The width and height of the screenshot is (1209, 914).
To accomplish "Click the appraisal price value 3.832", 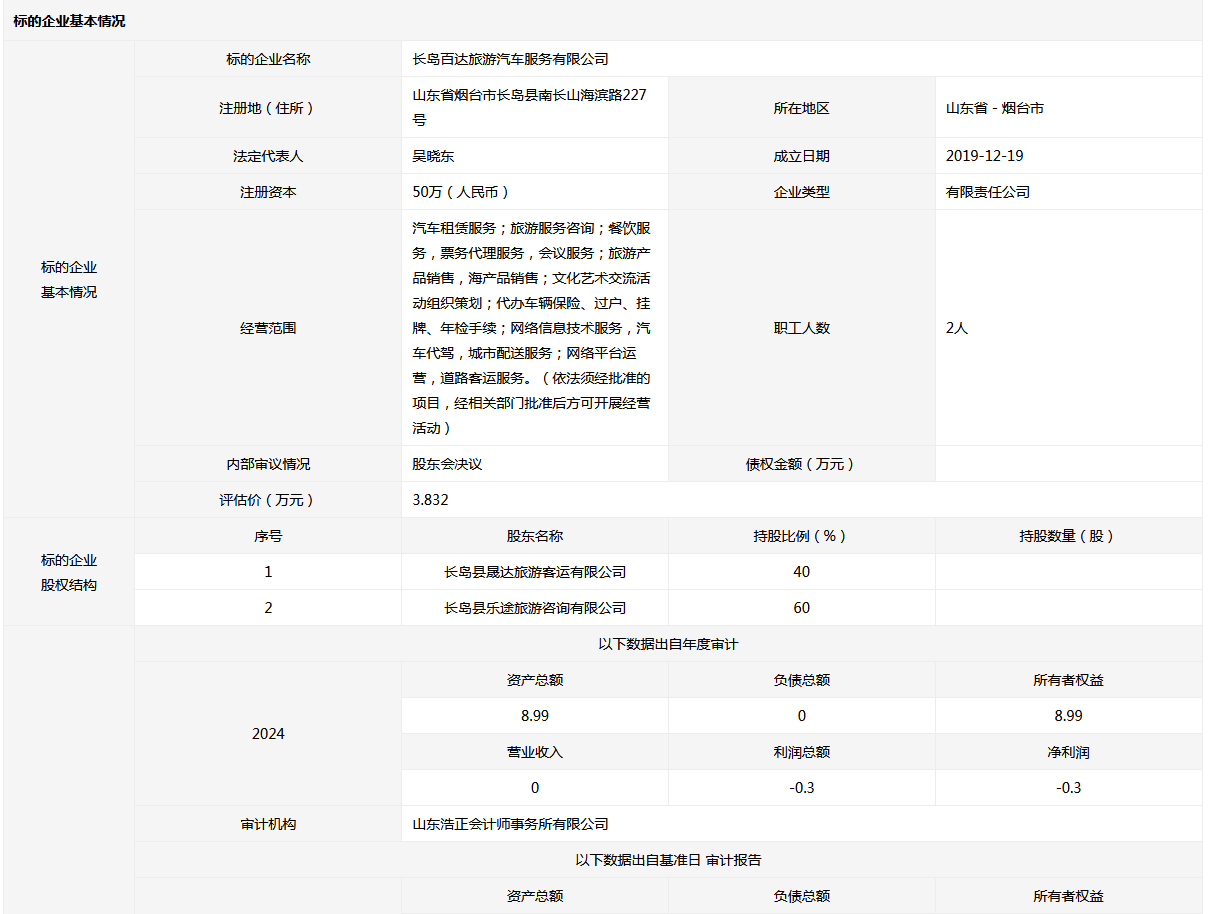I will pyautogui.click(x=430, y=500).
